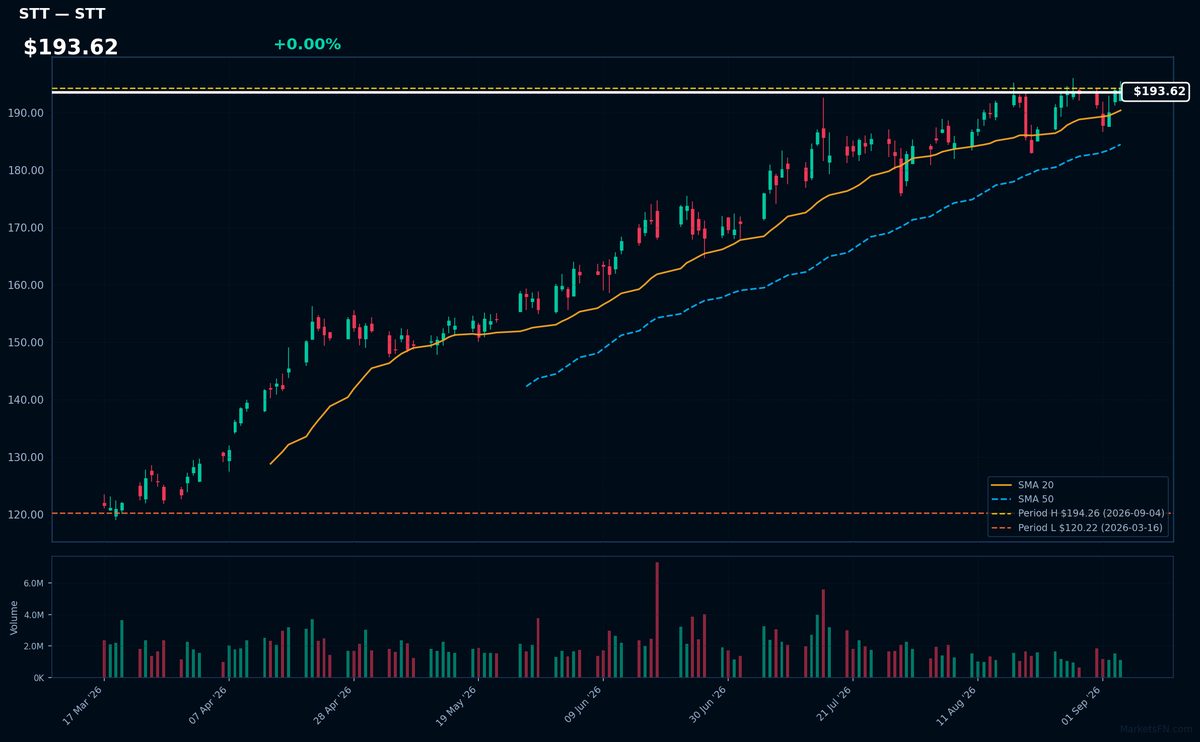This screenshot has width=1200, height=742.
Task: Click the STT — STT chart title
Action: coord(62,14)
